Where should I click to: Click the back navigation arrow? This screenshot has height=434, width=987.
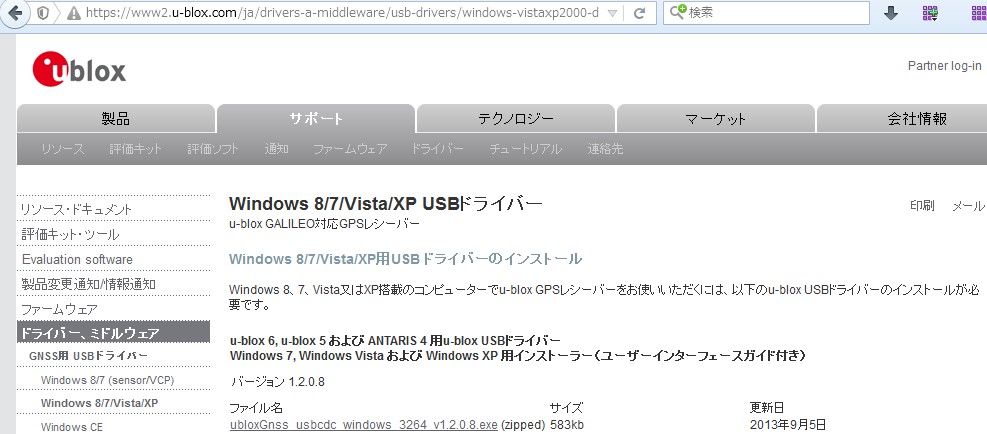point(16,14)
